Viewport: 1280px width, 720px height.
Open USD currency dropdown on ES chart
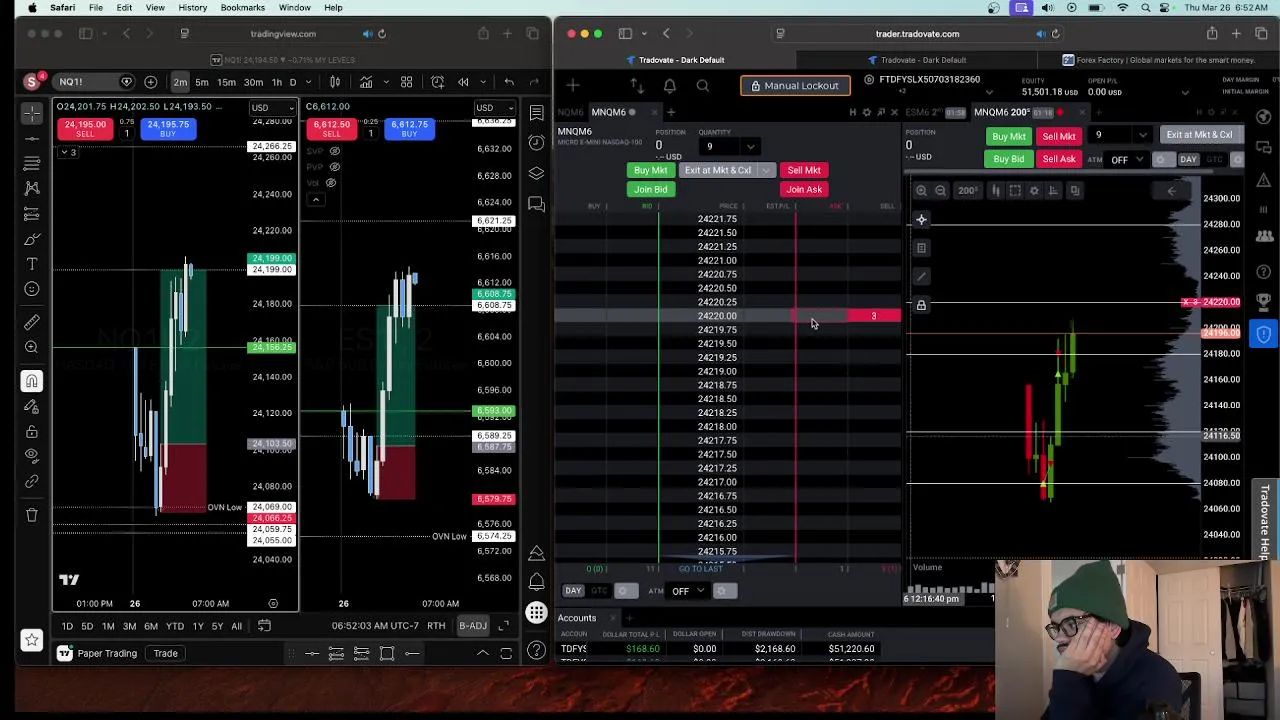tap(496, 108)
